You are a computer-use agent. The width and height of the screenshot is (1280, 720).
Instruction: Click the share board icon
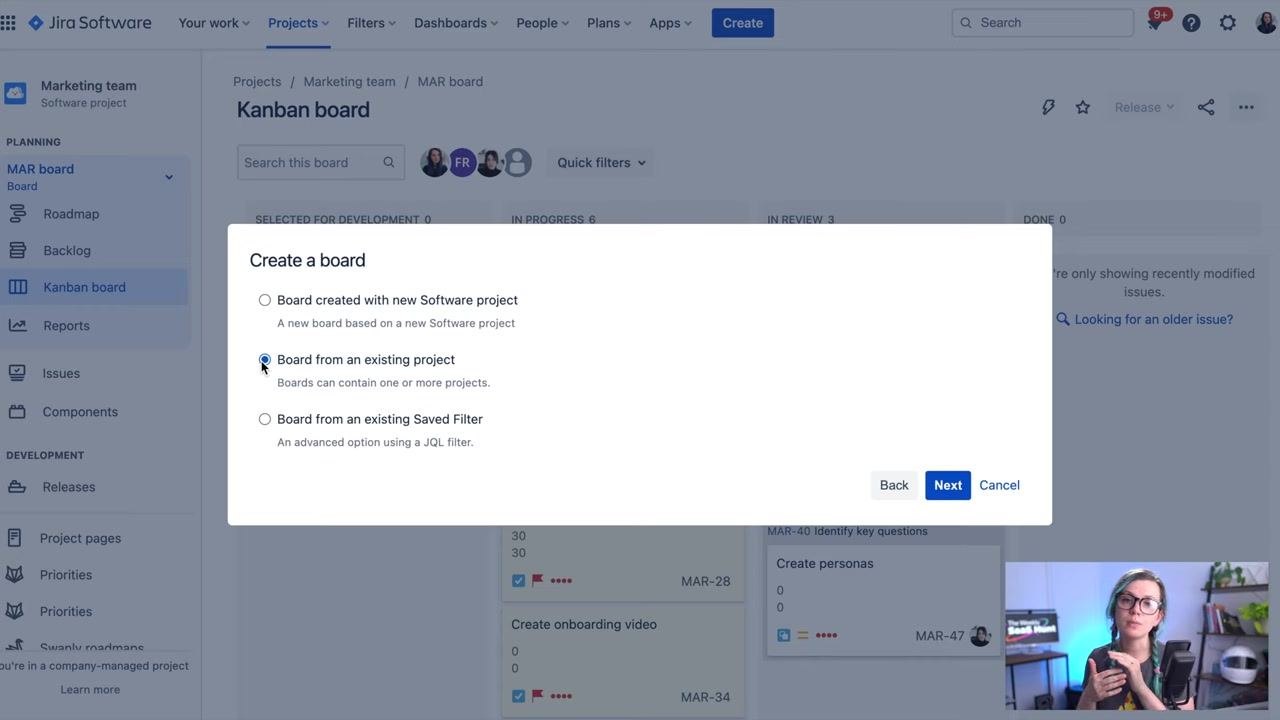(1206, 107)
